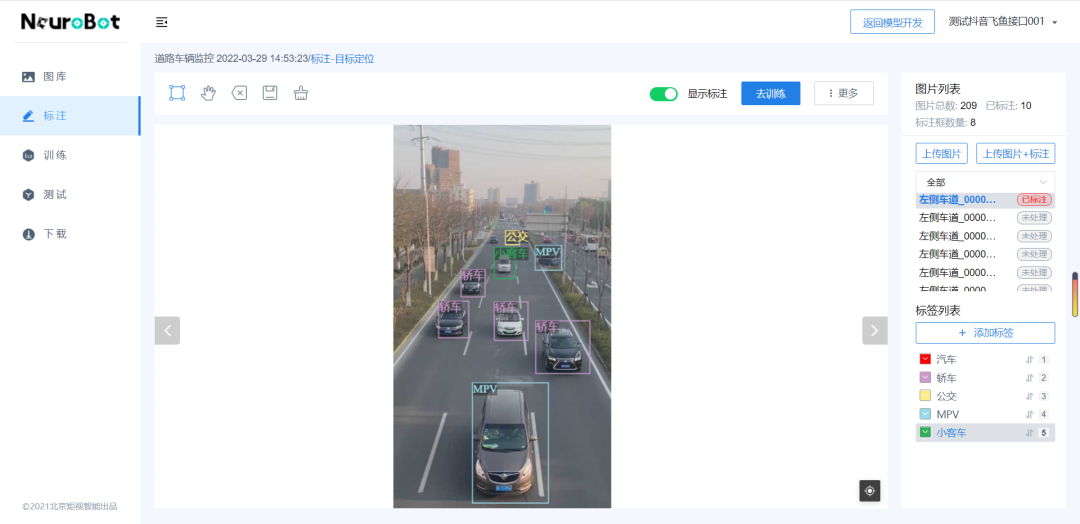The image size is (1080, 524).
Task: Click shortcut number 4 badge for MPV
Action: (1043, 415)
